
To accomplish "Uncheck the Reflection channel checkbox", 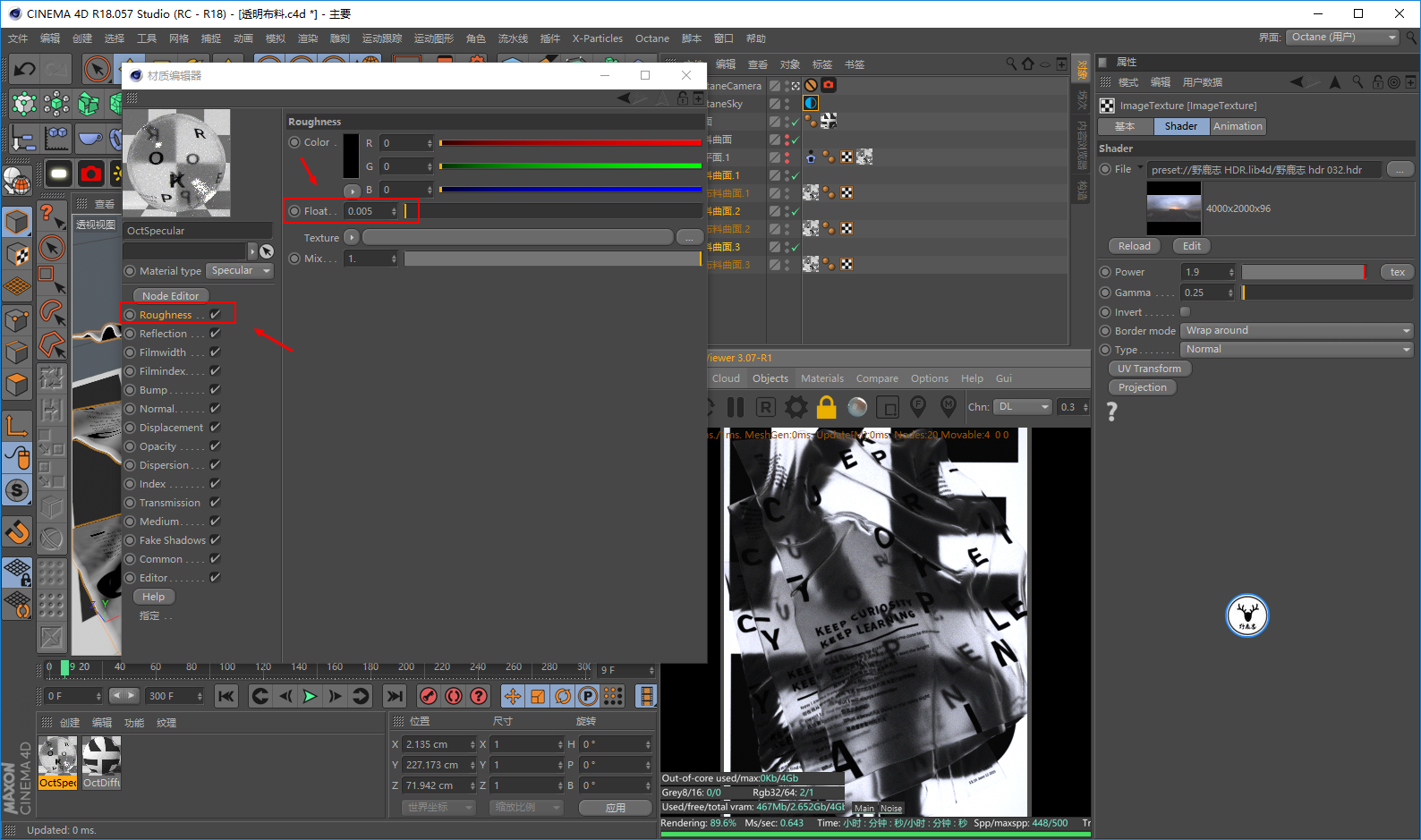I will tap(216, 334).
